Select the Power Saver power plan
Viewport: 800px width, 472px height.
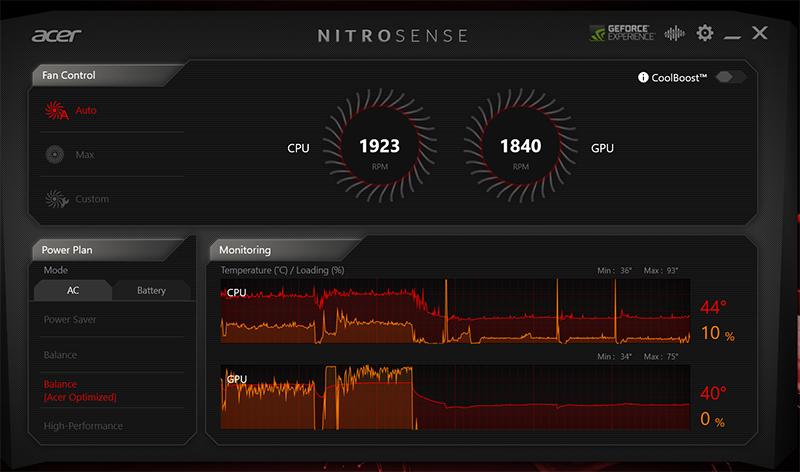coord(70,320)
